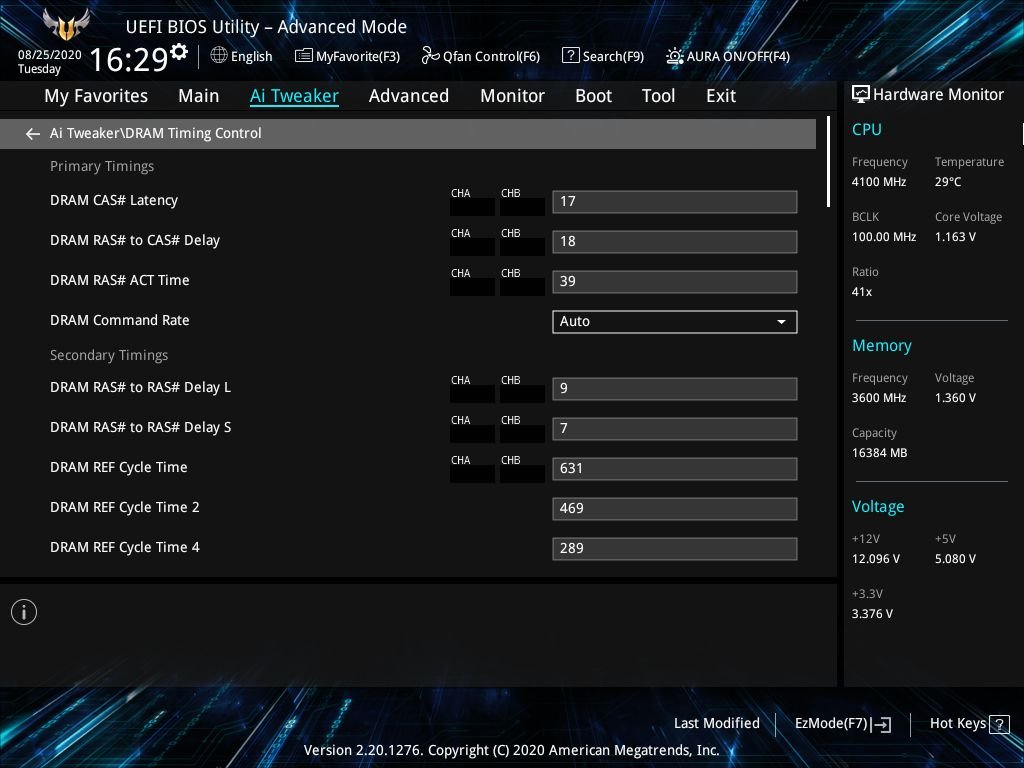Click the Qfan Control(F6) label
This screenshot has width=1024, height=768.
(x=491, y=57)
